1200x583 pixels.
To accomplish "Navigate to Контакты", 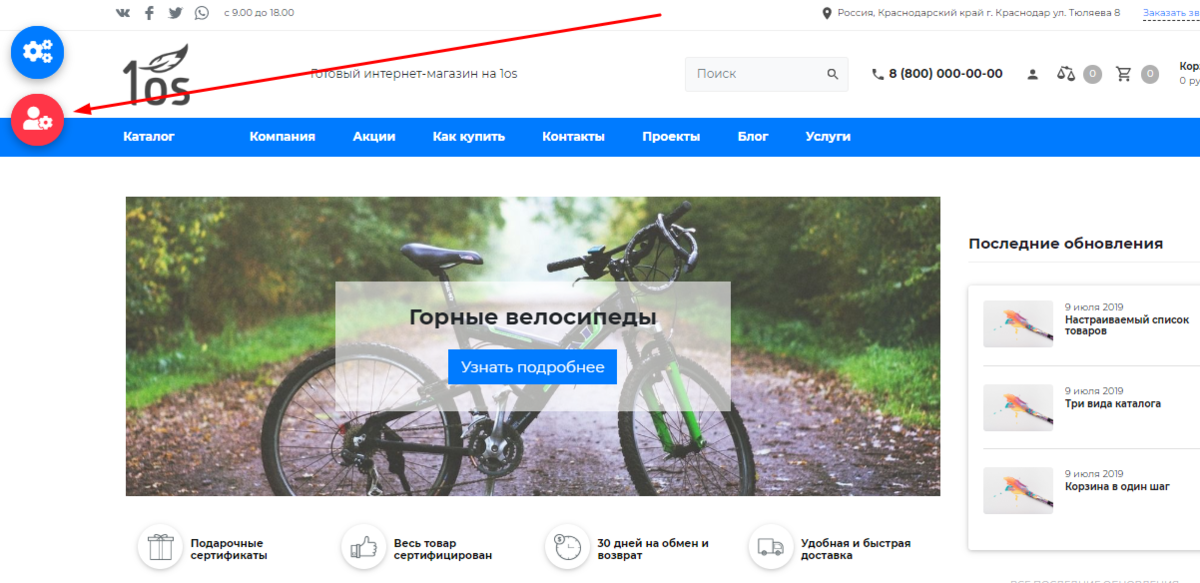I will 574,137.
